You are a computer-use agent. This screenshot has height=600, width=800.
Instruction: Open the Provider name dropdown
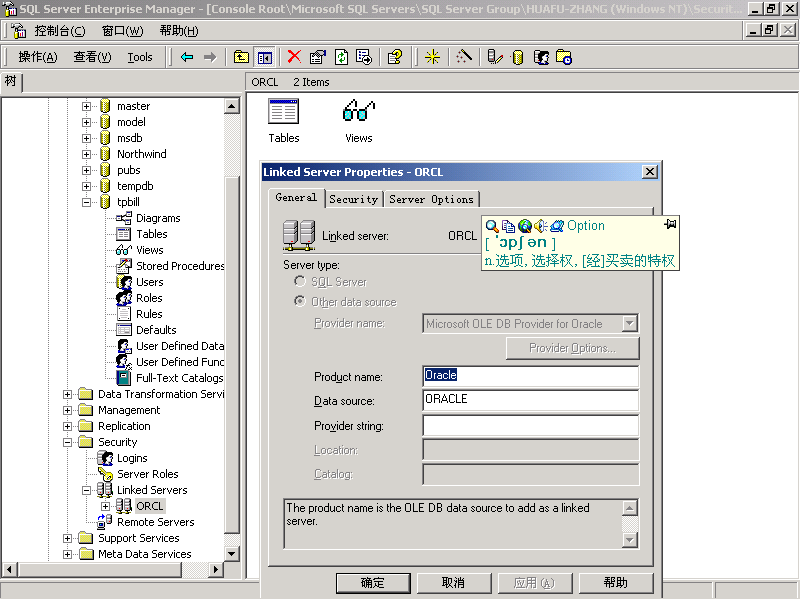click(629, 323)
